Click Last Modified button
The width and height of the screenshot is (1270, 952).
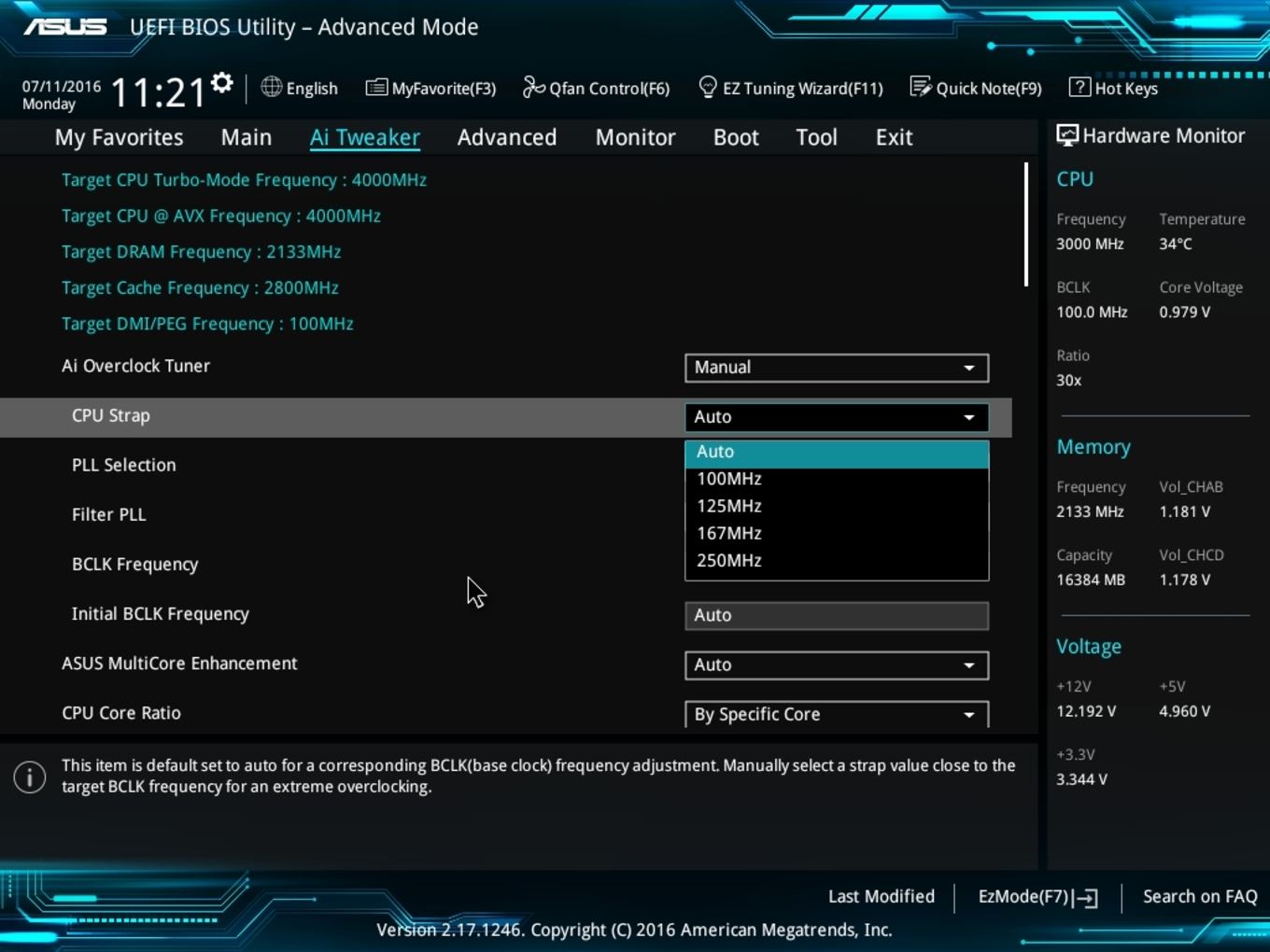[882, 897]
